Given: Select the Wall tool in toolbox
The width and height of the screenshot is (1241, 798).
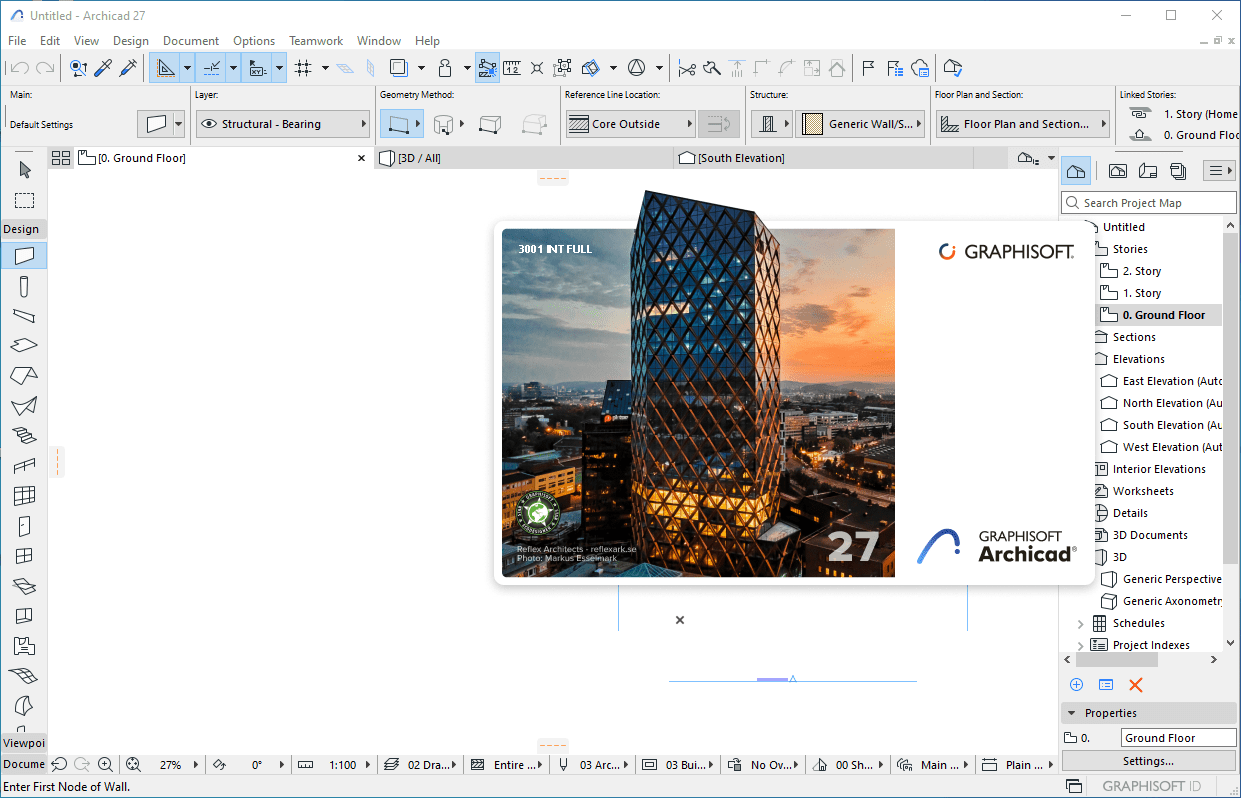Looking at the screenshot, I should coord(25,255).
